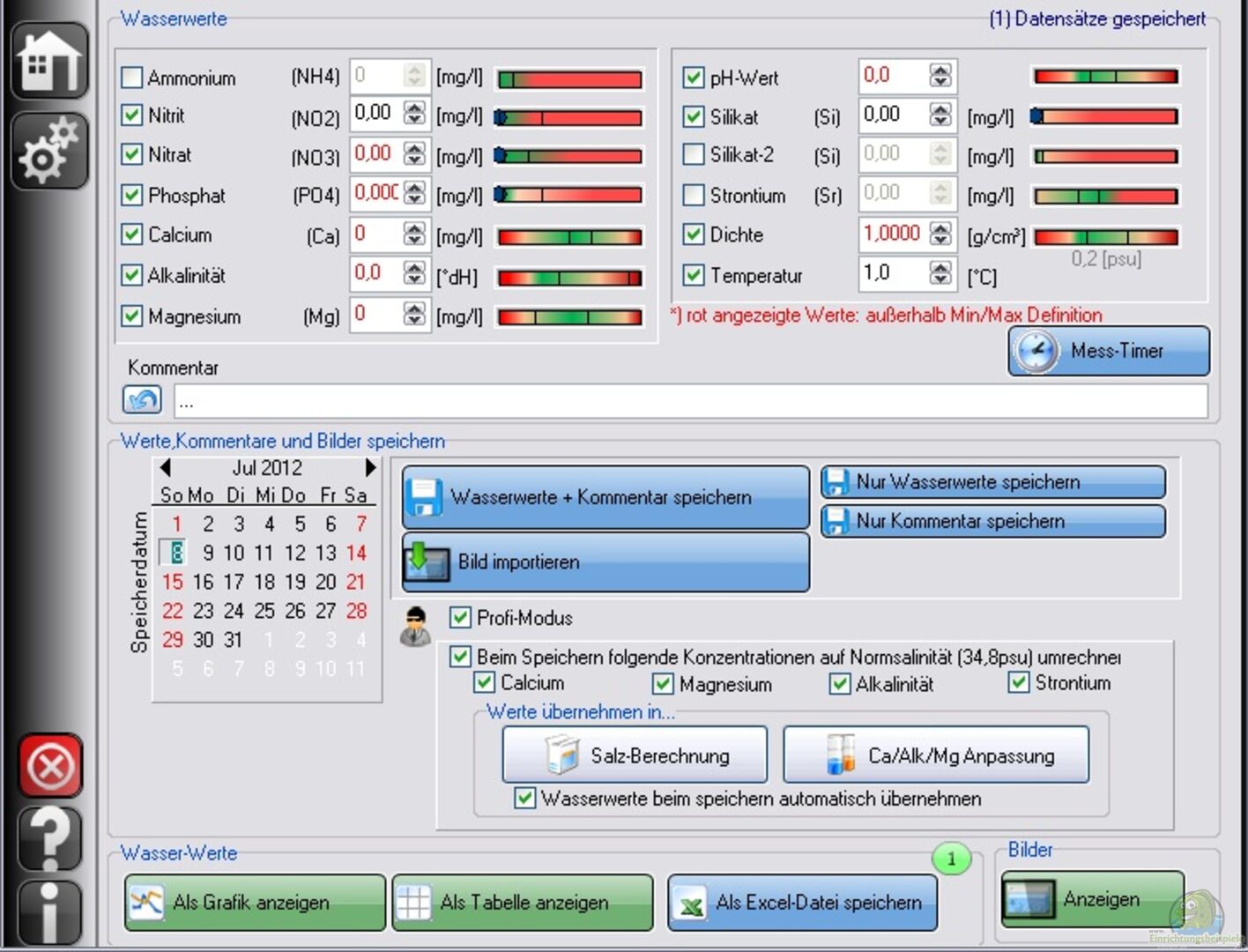1248x952 pixels.
Task: Open Salz-Berechnung tool
Action: point(635,755)
